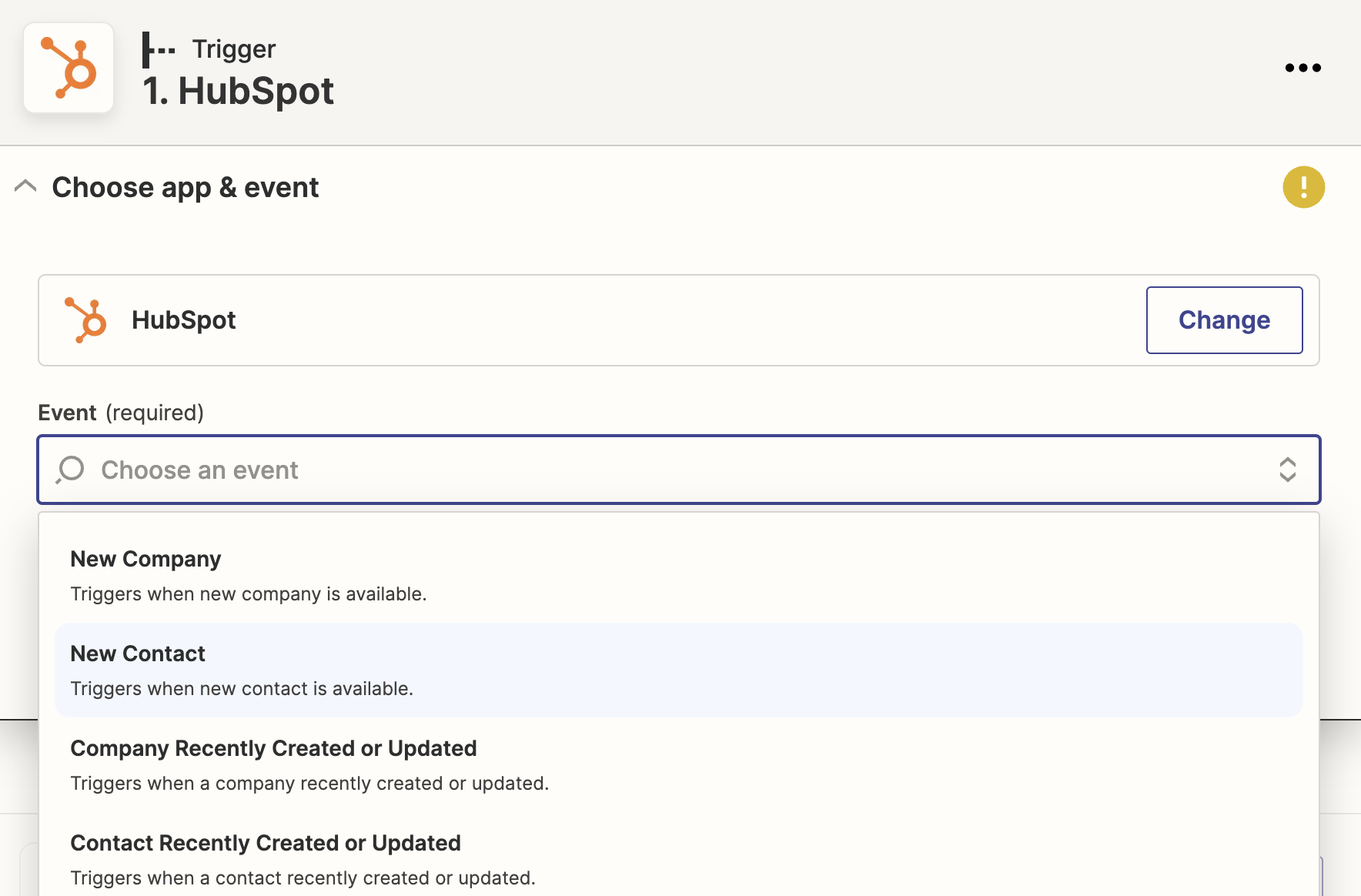The height and width of the screenshot is (896, 1361).
Task: Click the Change app button
Action: (x=1224, y=320)
